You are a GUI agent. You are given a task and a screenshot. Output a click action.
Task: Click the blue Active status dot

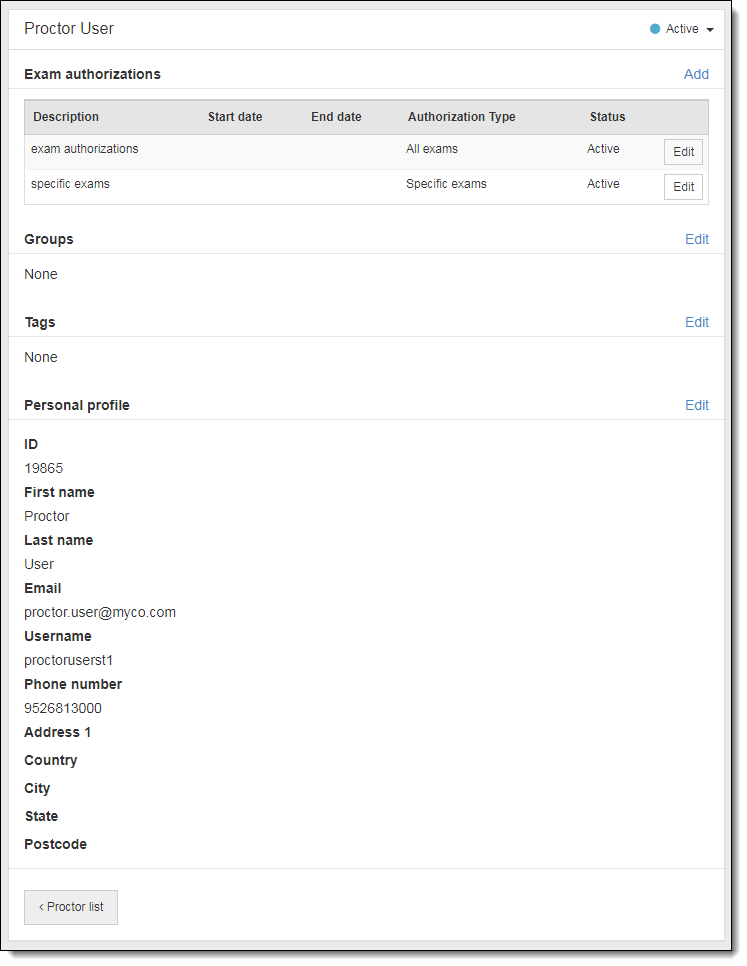click(655, 29)
